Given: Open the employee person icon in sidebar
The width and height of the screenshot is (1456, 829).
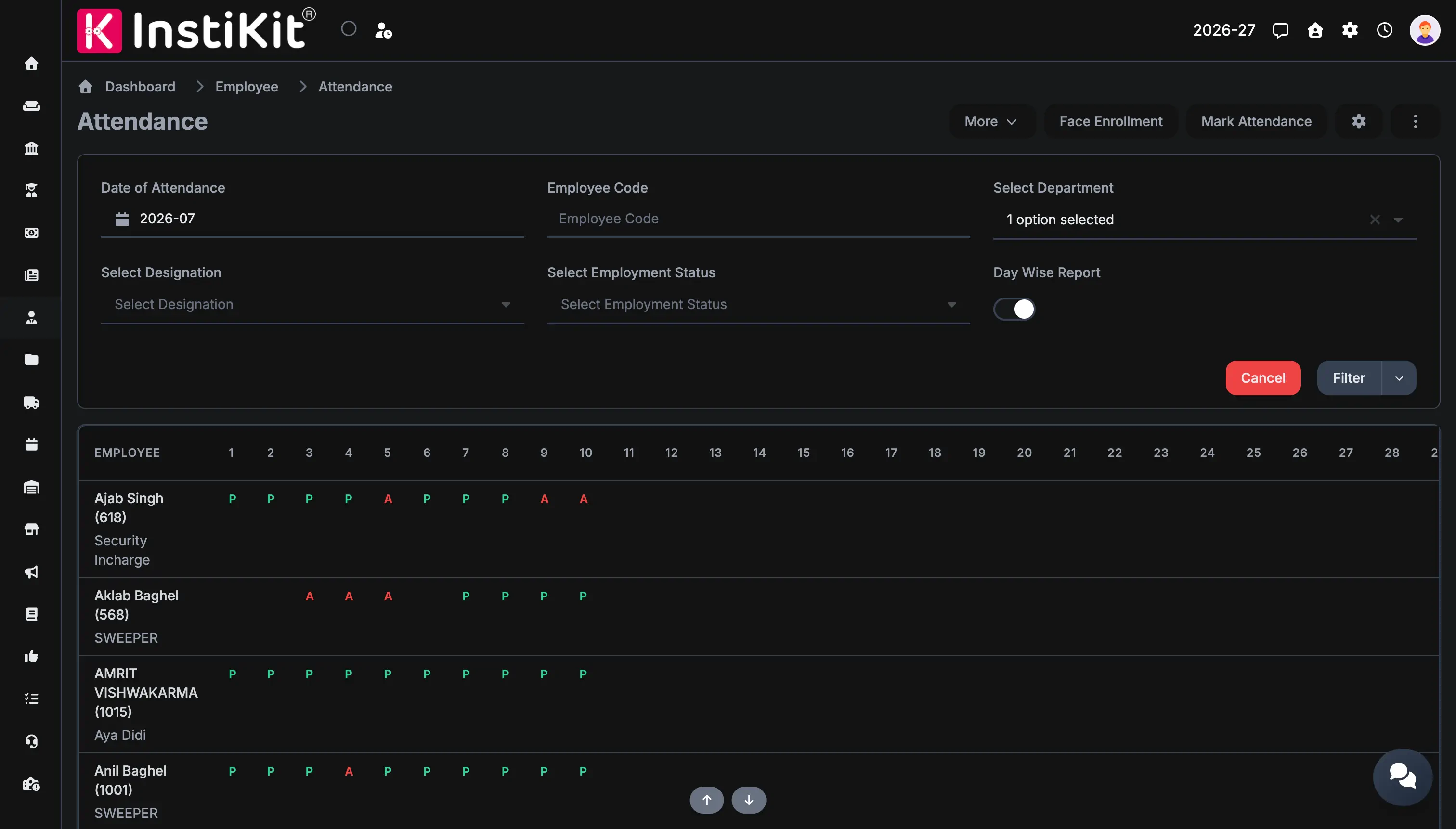Looking at the screenshot, I should (31, 318).
